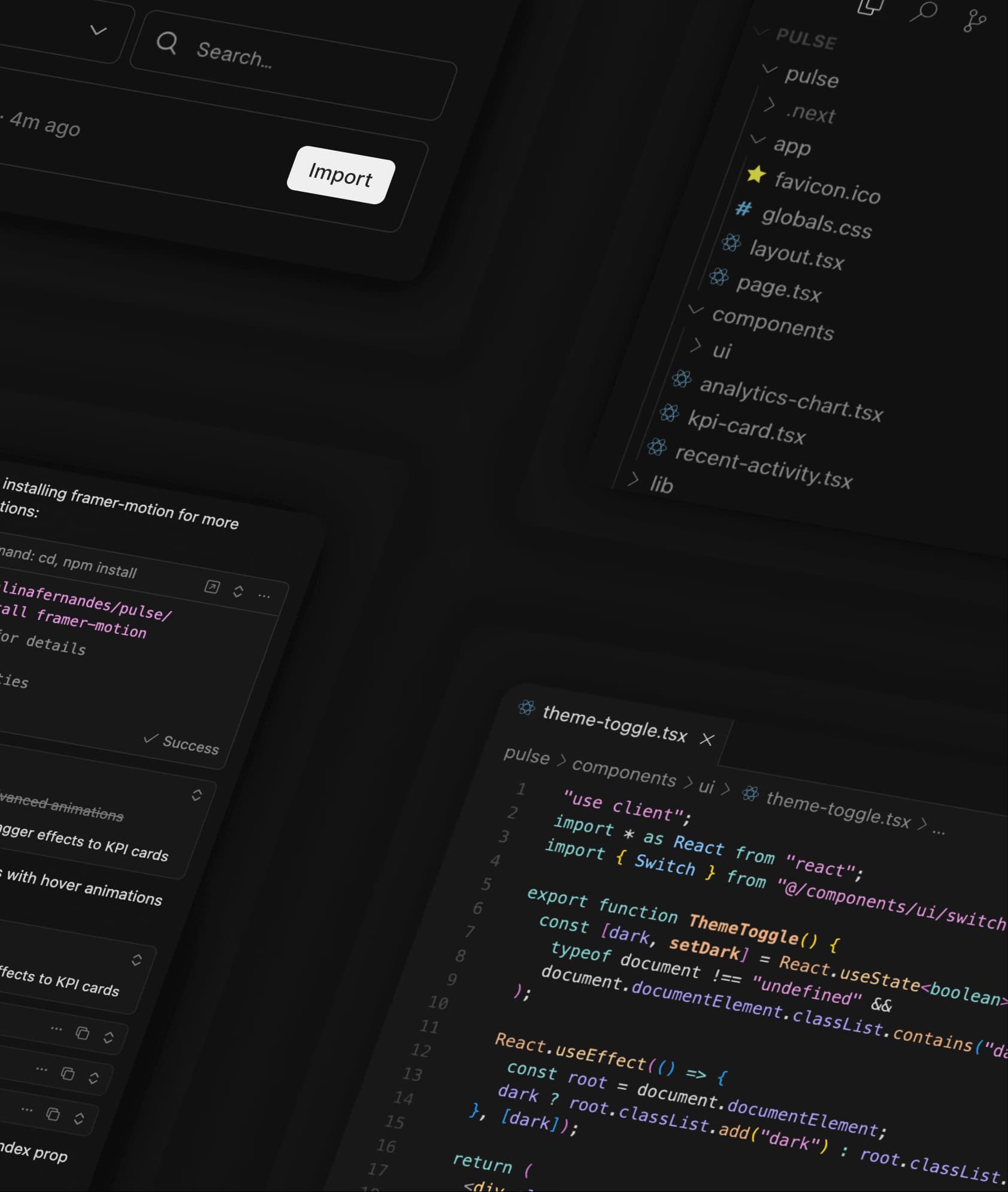
Task: Click the ellipsis in the bottommost collapsed row
Action: pos(27,1109)
